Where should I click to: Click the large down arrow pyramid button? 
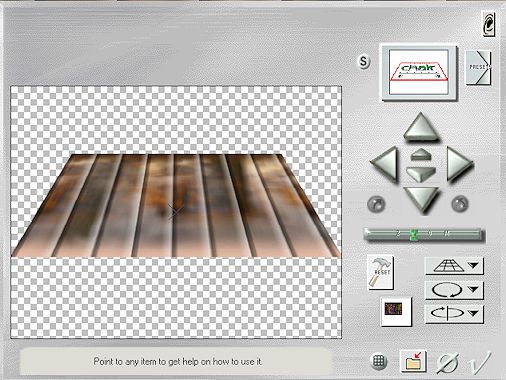[421, 199]
